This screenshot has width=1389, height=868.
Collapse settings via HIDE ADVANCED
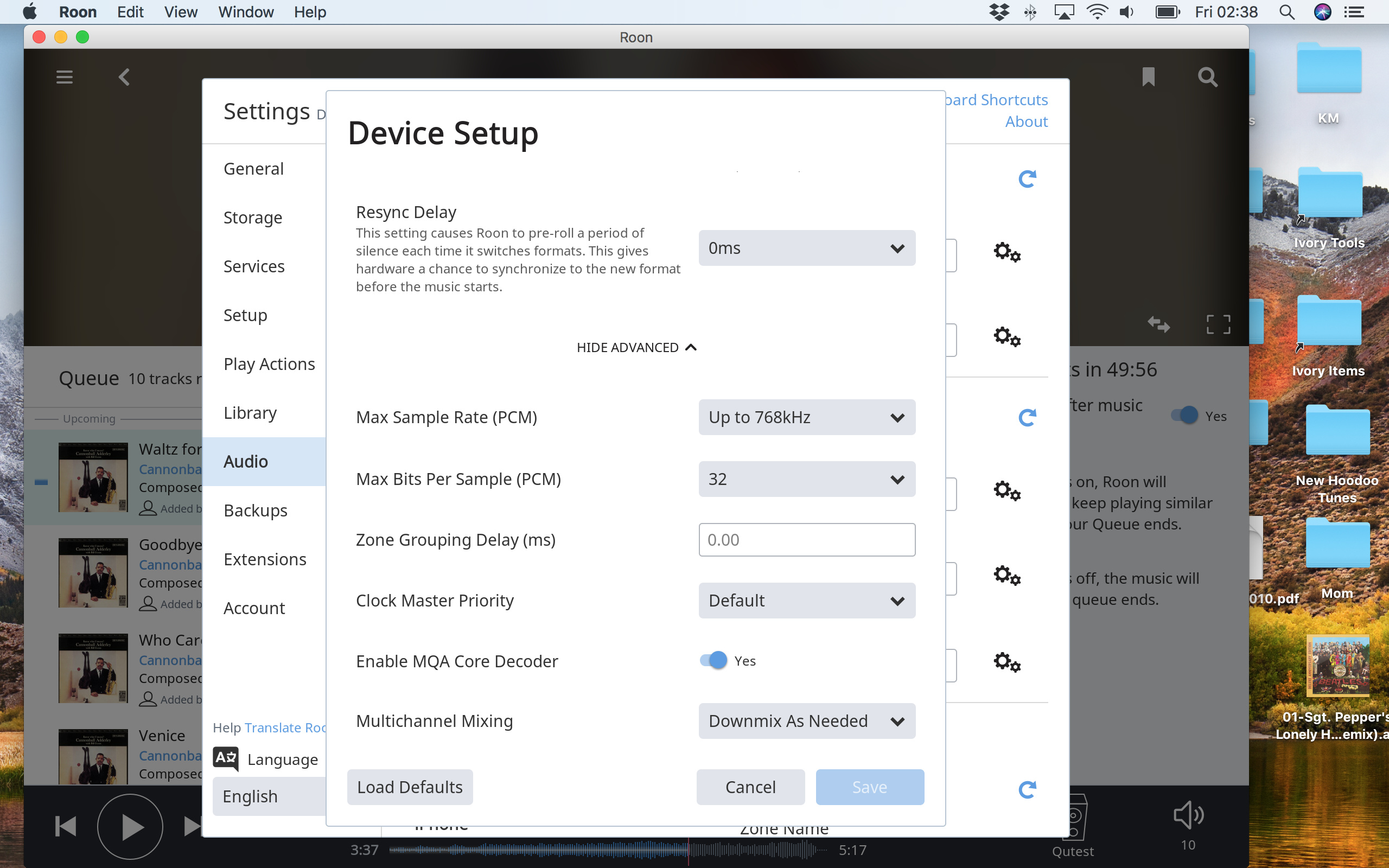(636, 347)
